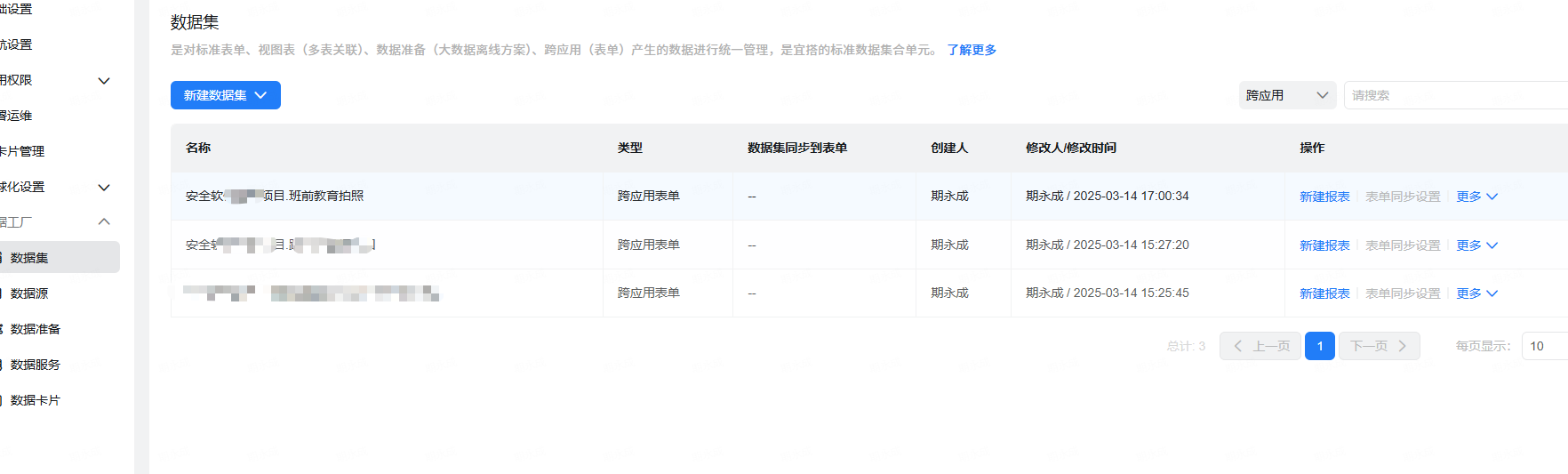Select page 1 in pagination

pos(1319,346)
